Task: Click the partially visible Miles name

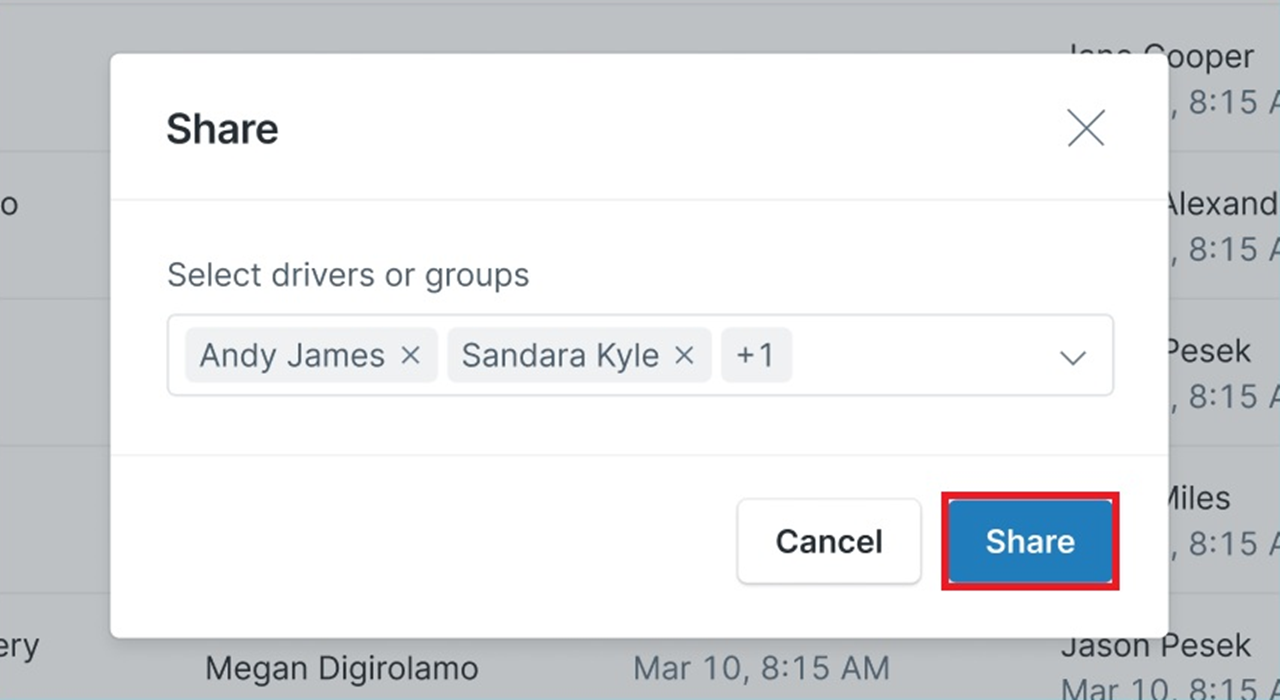Action: pos(1199,498)
